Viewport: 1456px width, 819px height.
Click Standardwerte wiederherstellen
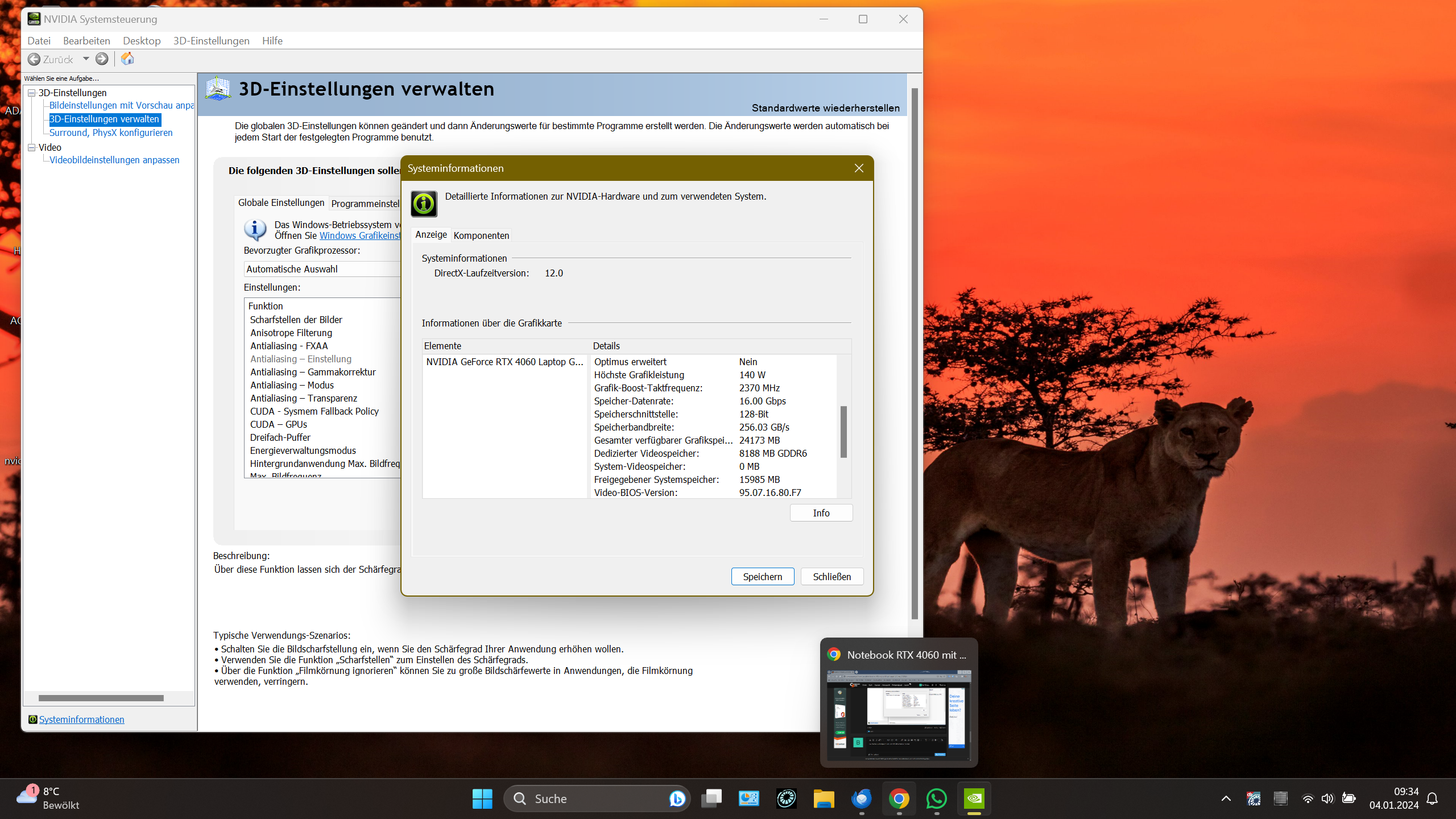click(825, 108)
